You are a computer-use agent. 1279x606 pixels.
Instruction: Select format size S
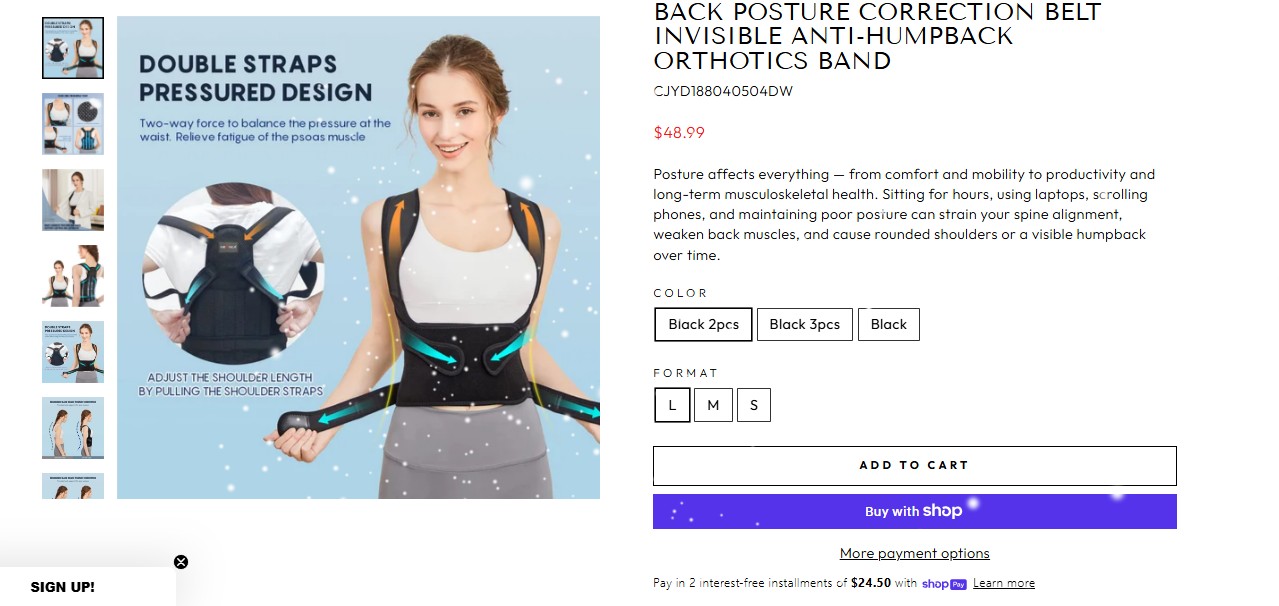click(x=754, y=405)
